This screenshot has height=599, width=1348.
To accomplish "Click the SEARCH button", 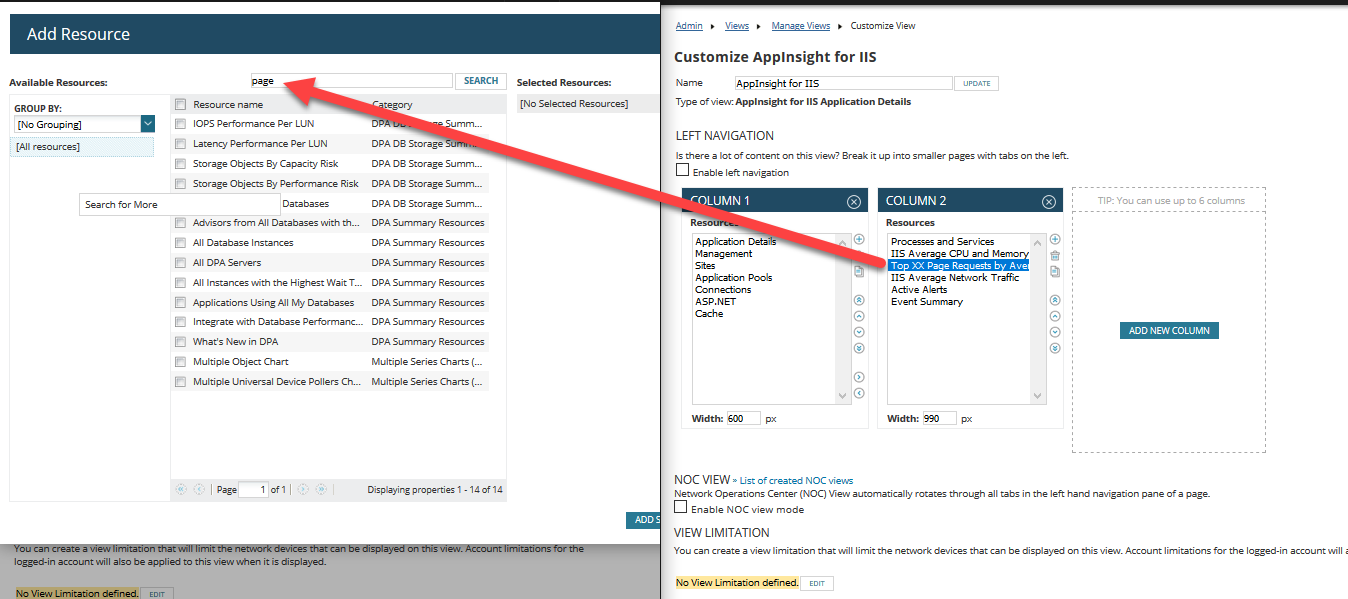I will point(481,81).
